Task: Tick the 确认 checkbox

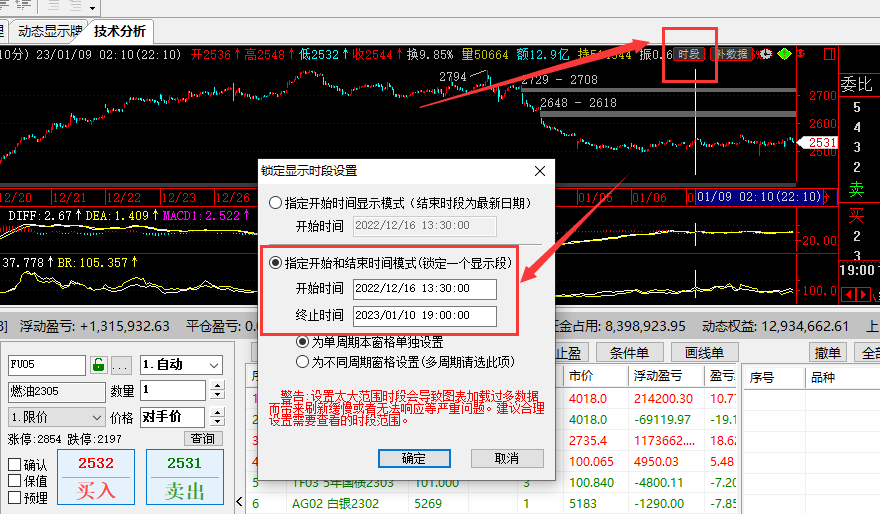Action: point(15,465)
